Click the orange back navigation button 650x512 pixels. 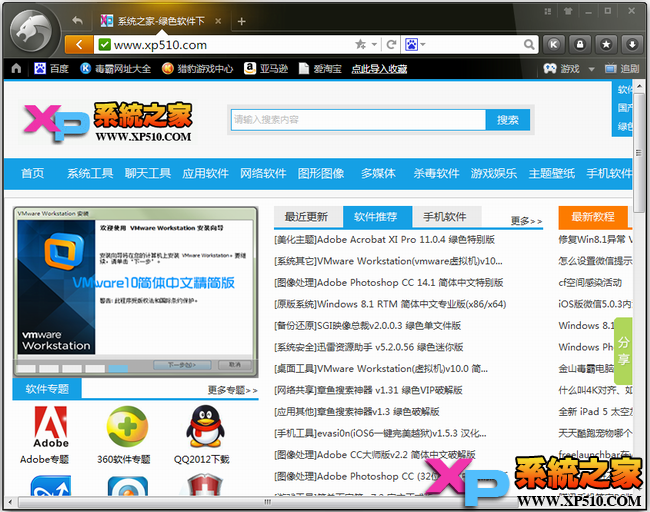tap(79, 44)
